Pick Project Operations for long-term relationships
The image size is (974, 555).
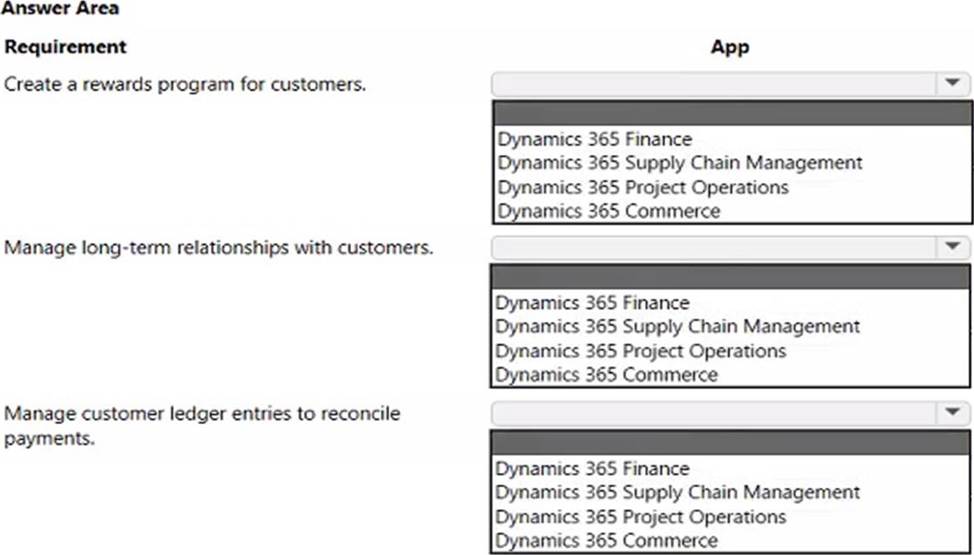pos(640,351)
